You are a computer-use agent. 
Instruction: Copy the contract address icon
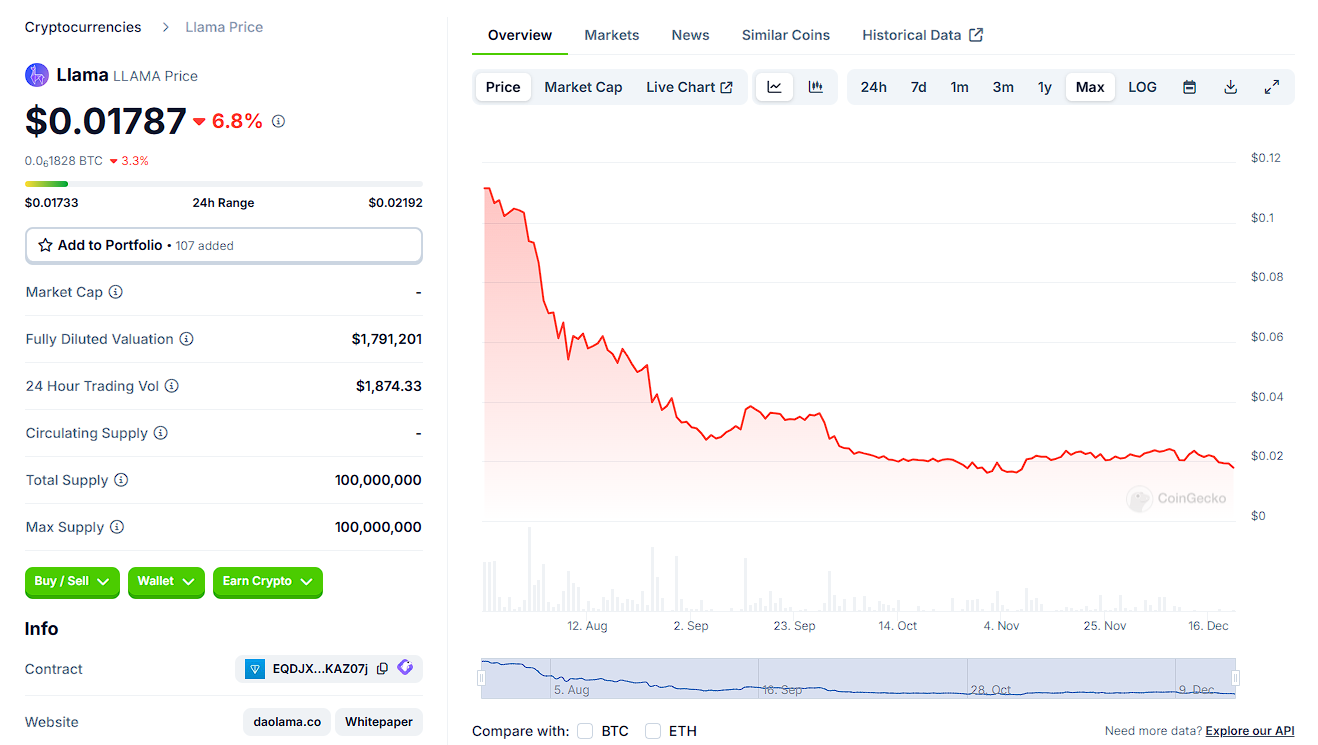pos(382,669)
